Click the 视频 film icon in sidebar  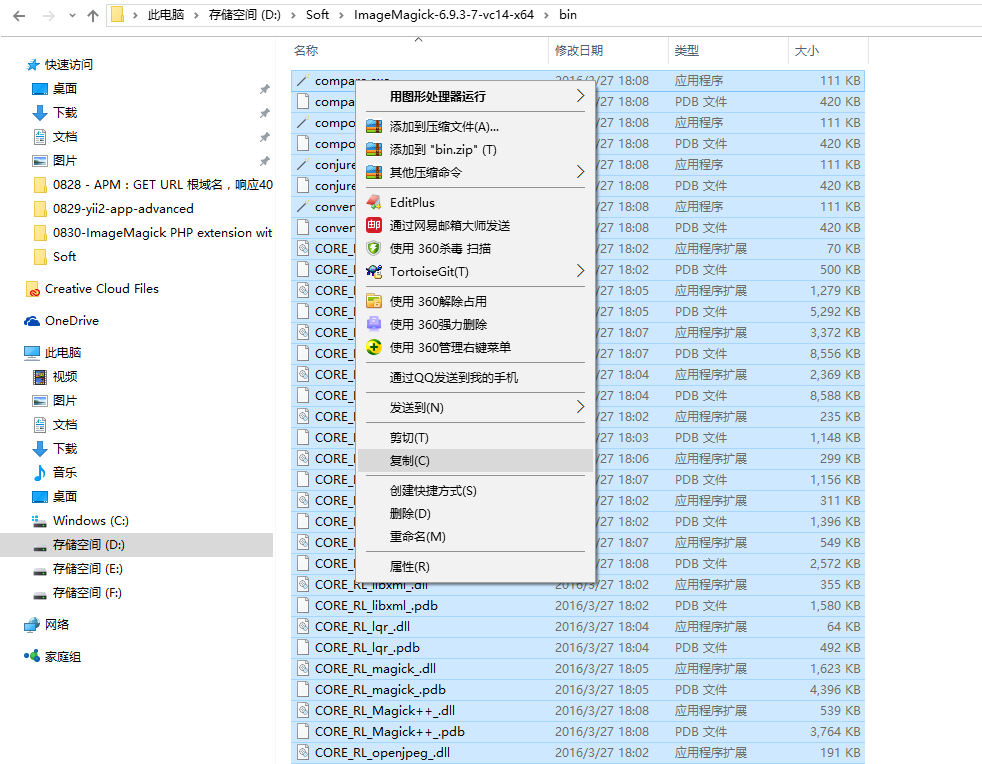point(39,376)
